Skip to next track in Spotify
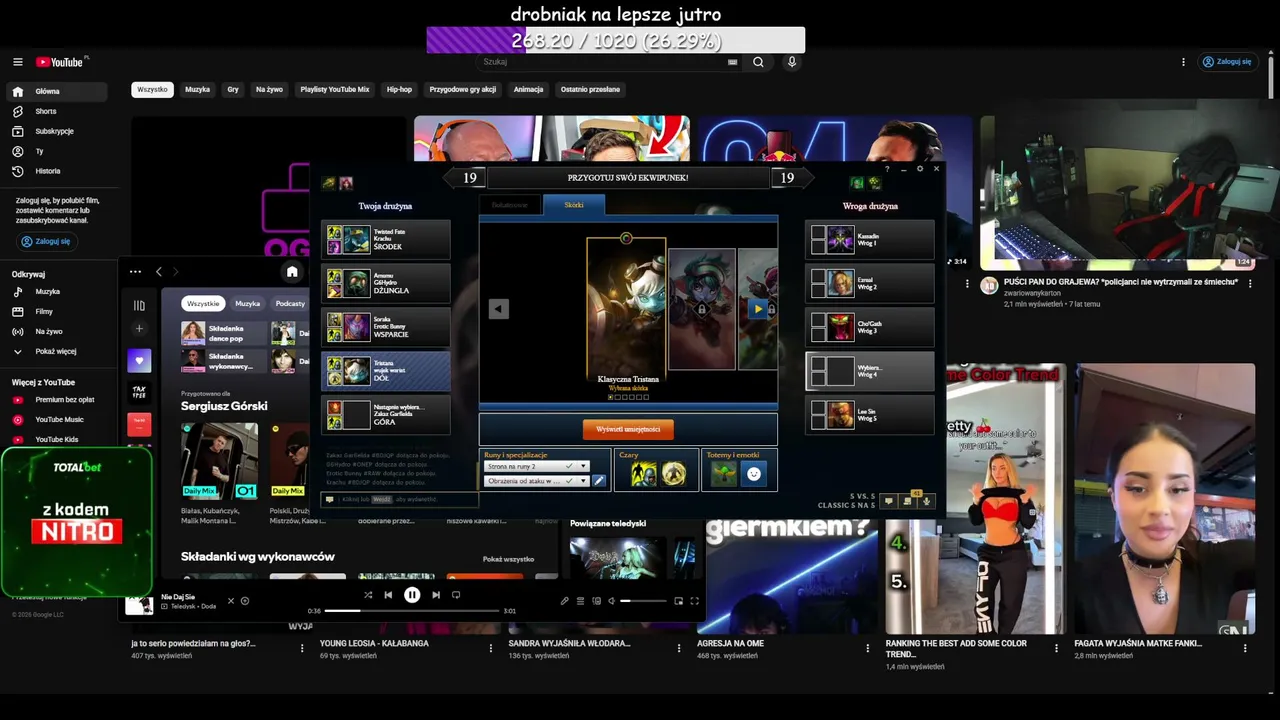The image size is (1280, 720). coord(436,595)
